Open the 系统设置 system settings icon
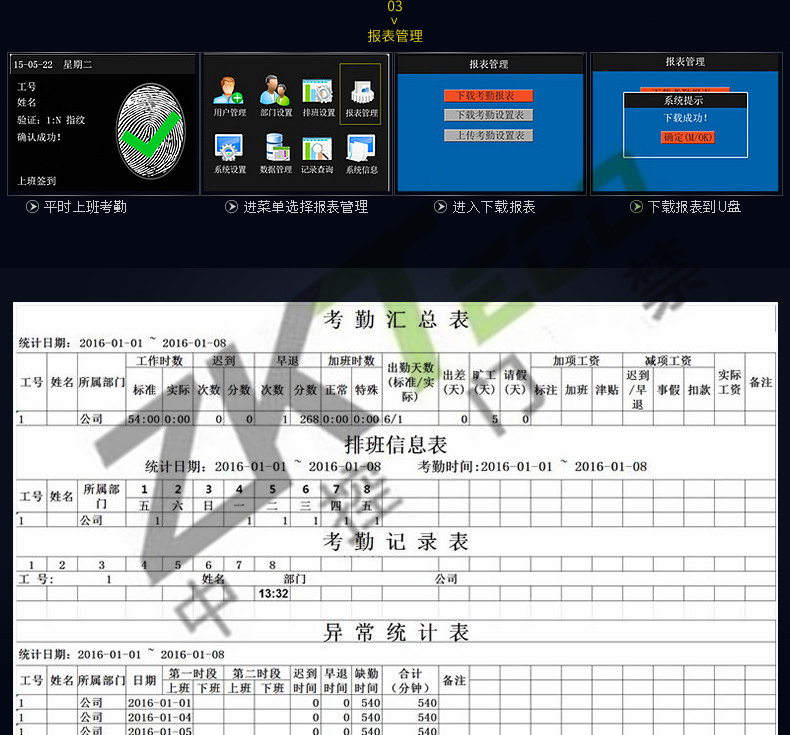Image resolution: width=790 pixels, height=735 pixels. [229, 150]
